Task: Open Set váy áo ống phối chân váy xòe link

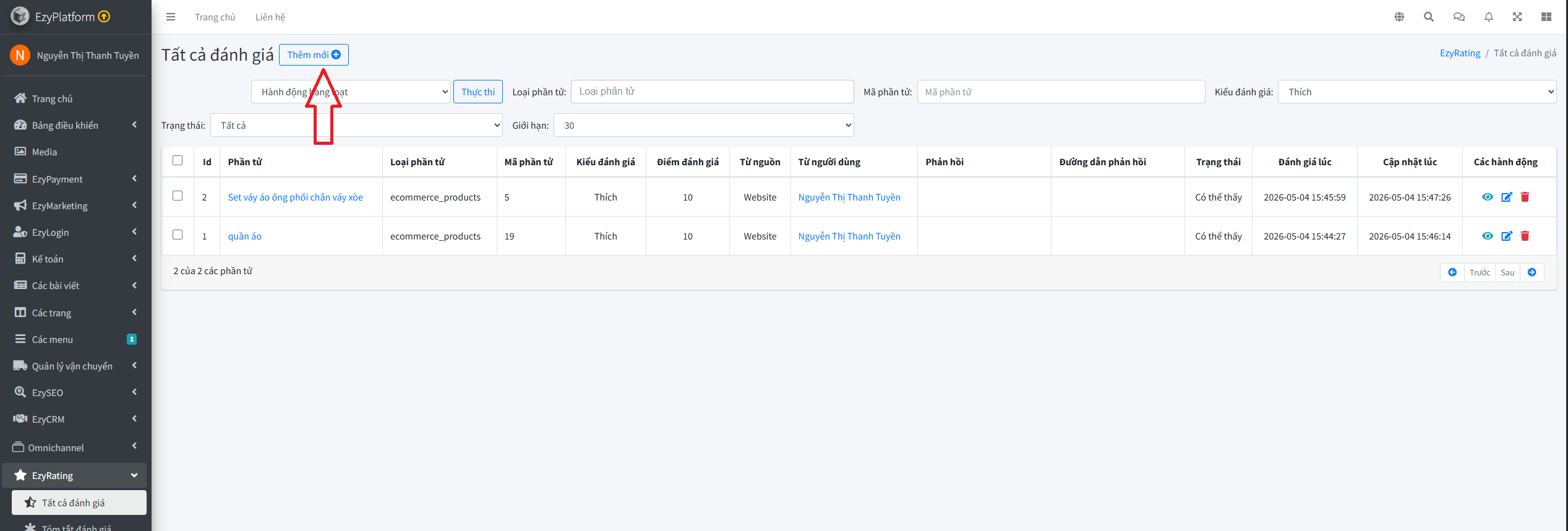Action: 295,197
